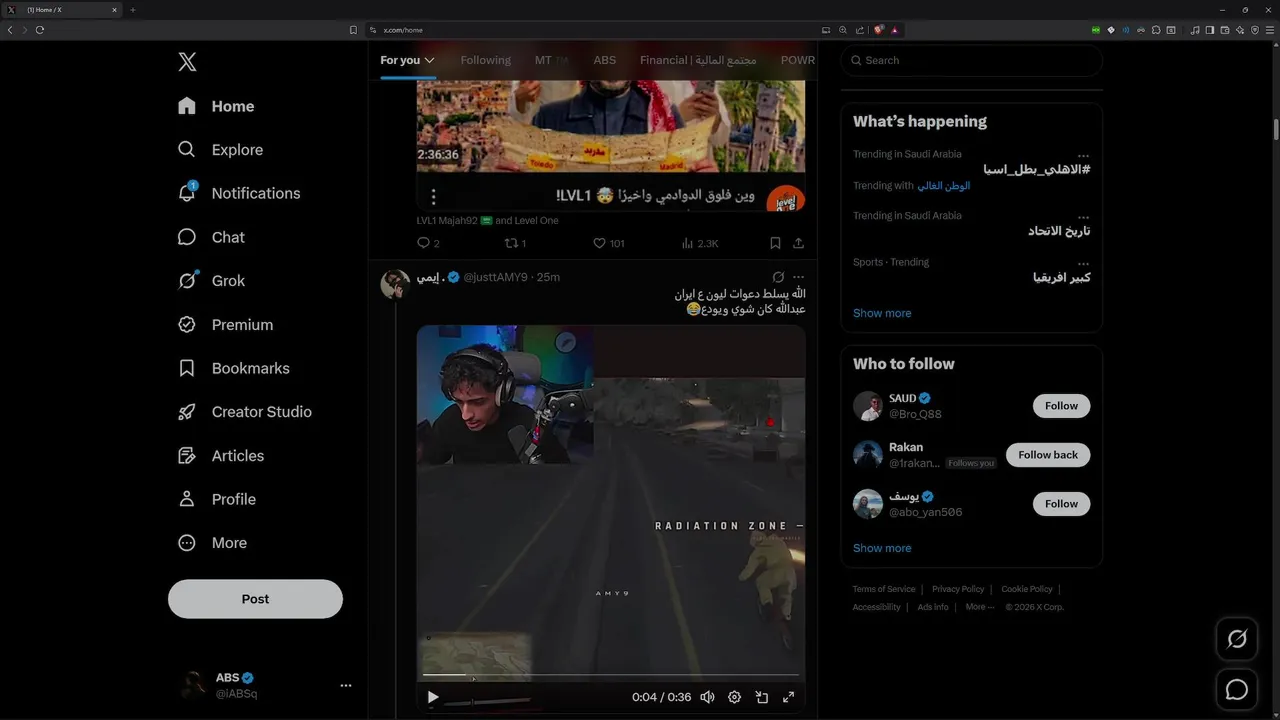Click the Brave Shields lion icon
This screenshot has width=1280, height=720.
(879, 30)
